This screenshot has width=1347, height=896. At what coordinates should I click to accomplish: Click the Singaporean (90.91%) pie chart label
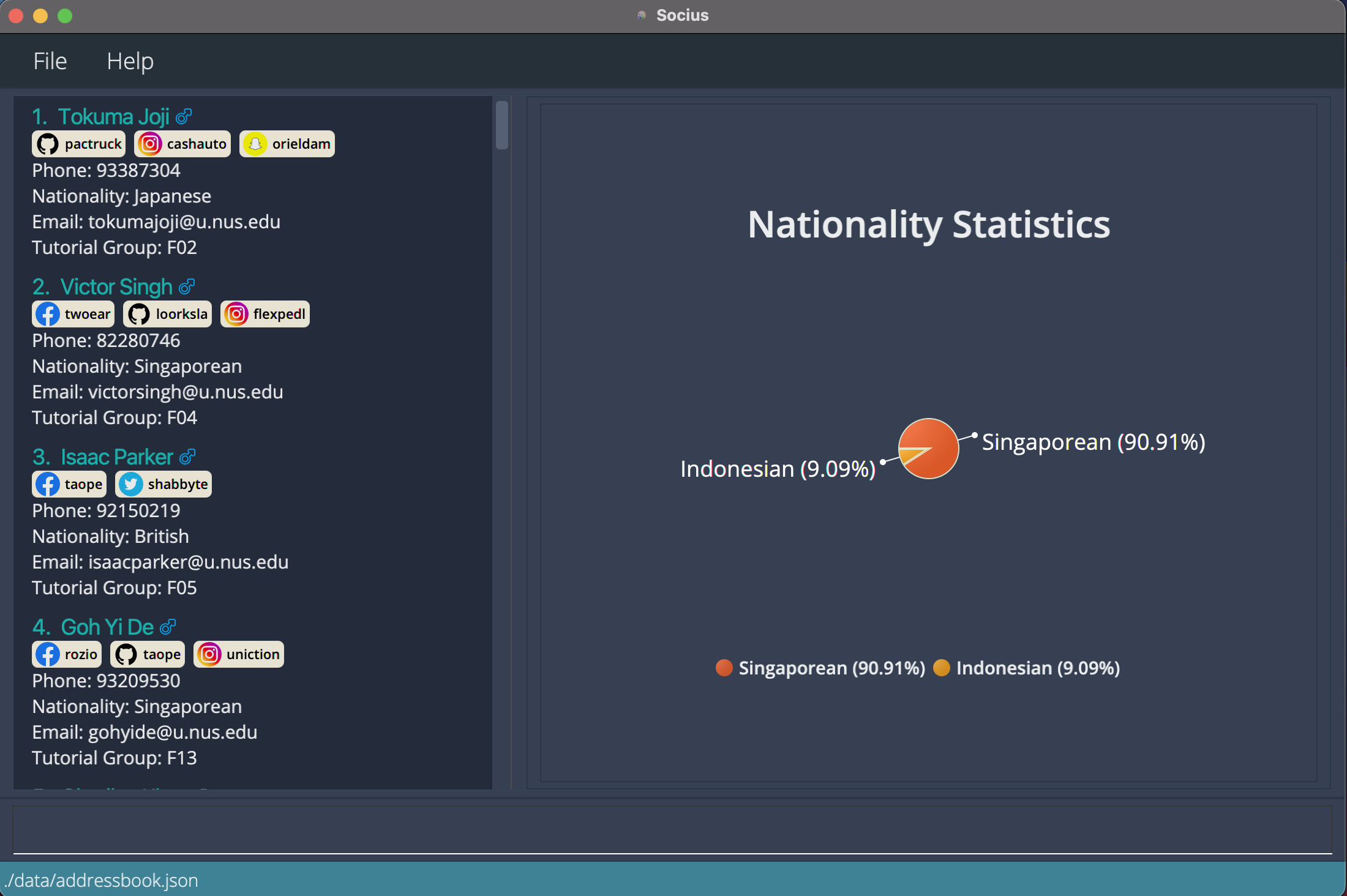coord(1094,442)
